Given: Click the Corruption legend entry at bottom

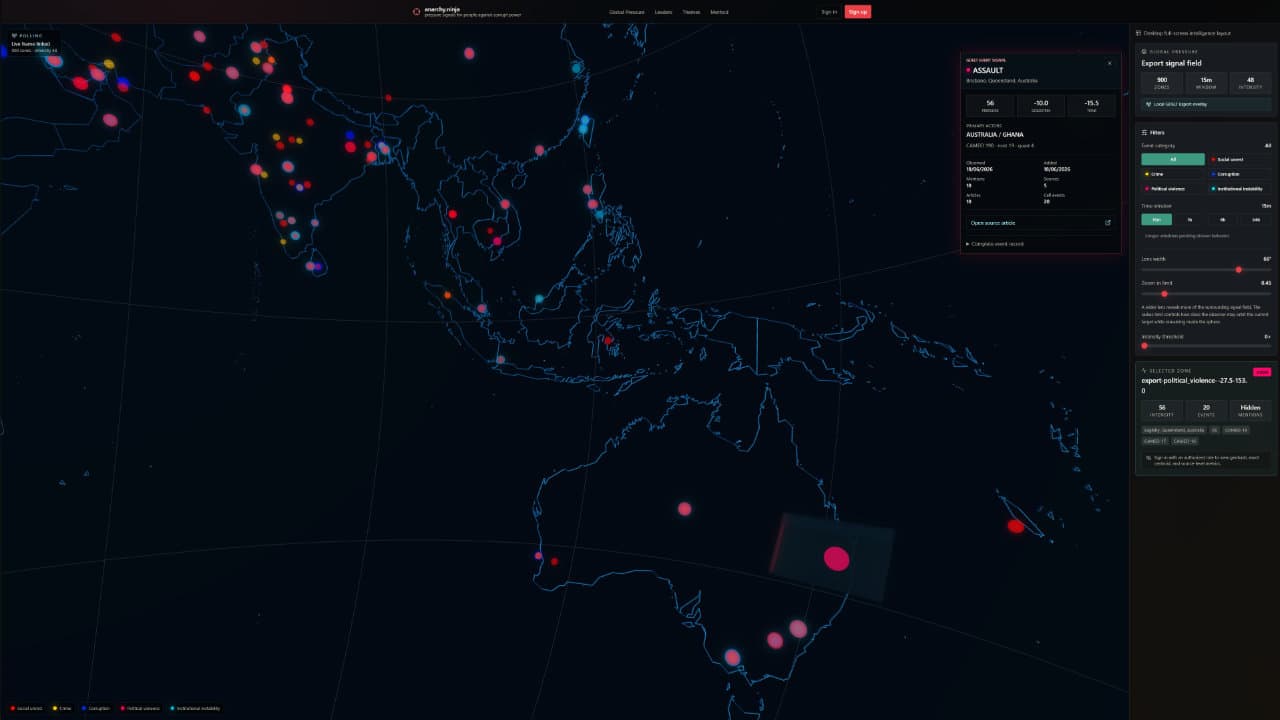Looking at the screenshot, I should pyautogui.click(x=98, y=708).
